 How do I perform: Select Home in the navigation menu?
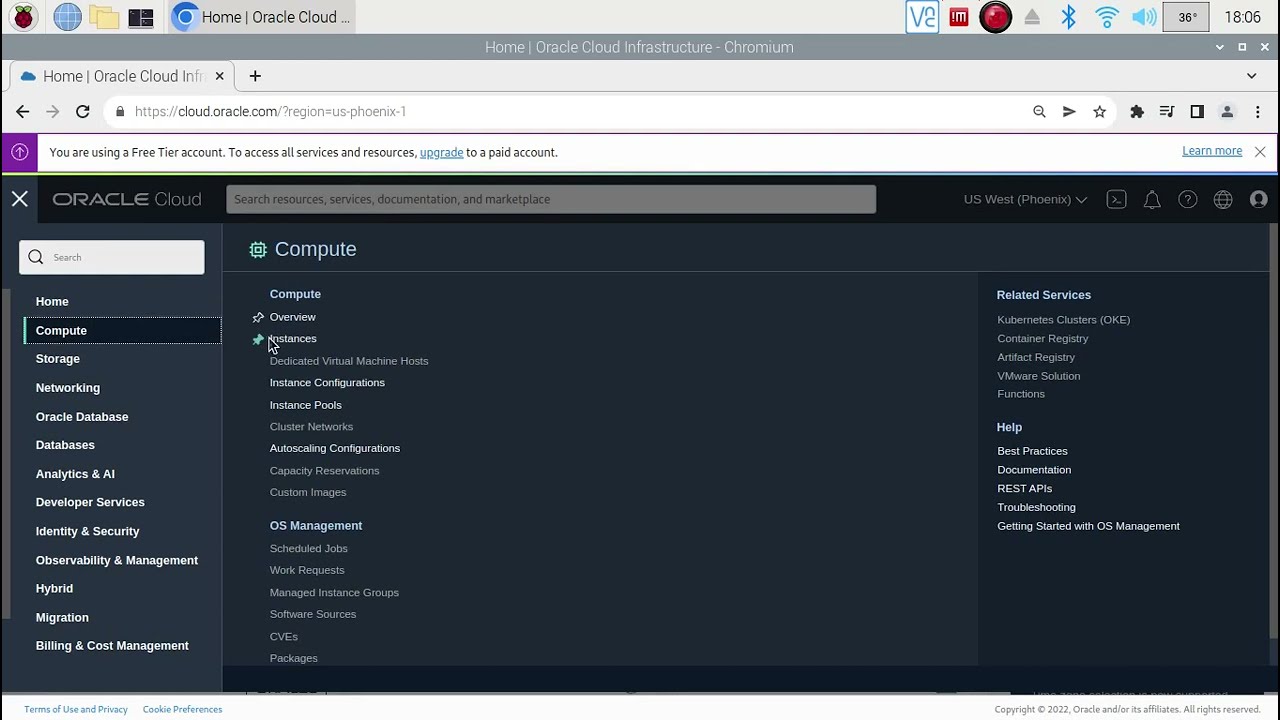click(x=52, y=301)
